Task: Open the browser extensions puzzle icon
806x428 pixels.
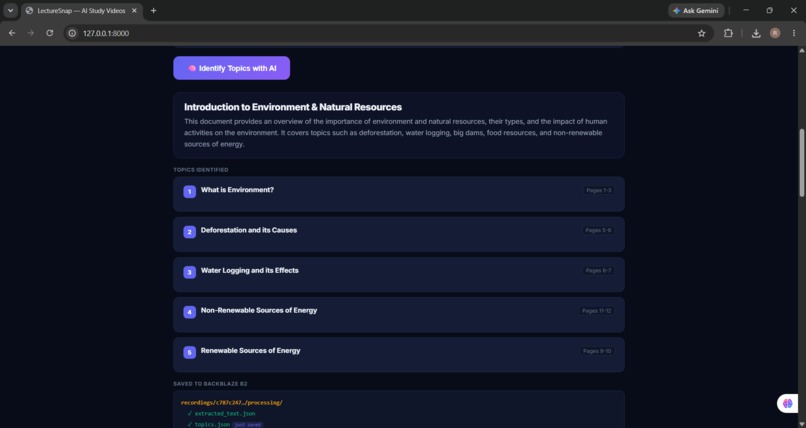Action: (x=728, y=33)
